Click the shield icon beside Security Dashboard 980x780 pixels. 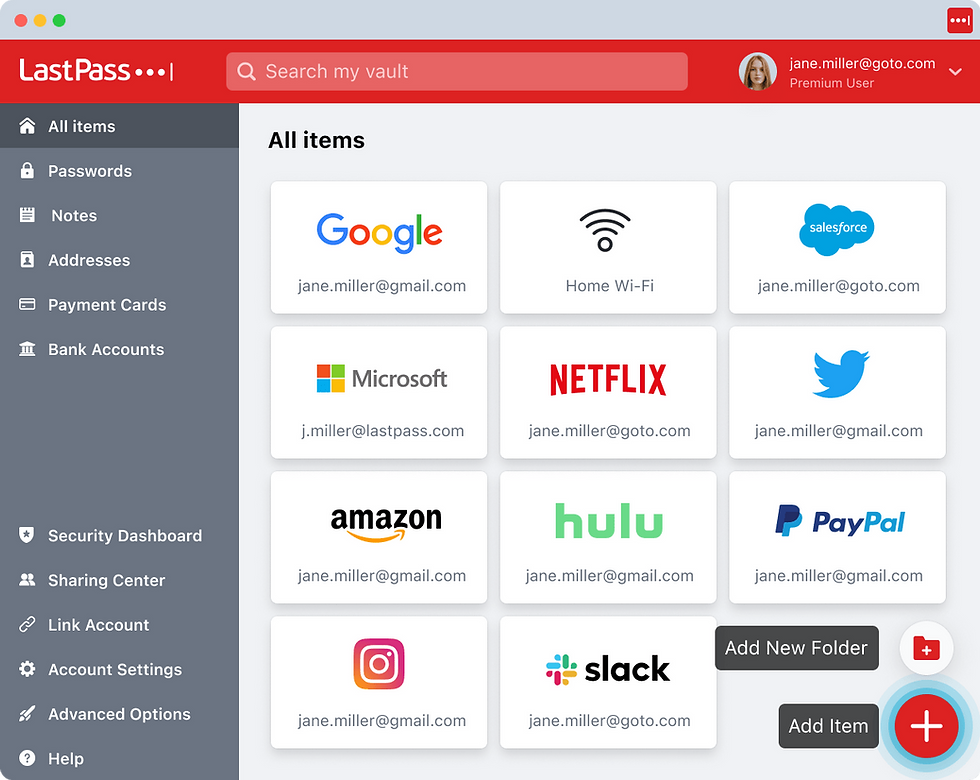click(27, 535)
